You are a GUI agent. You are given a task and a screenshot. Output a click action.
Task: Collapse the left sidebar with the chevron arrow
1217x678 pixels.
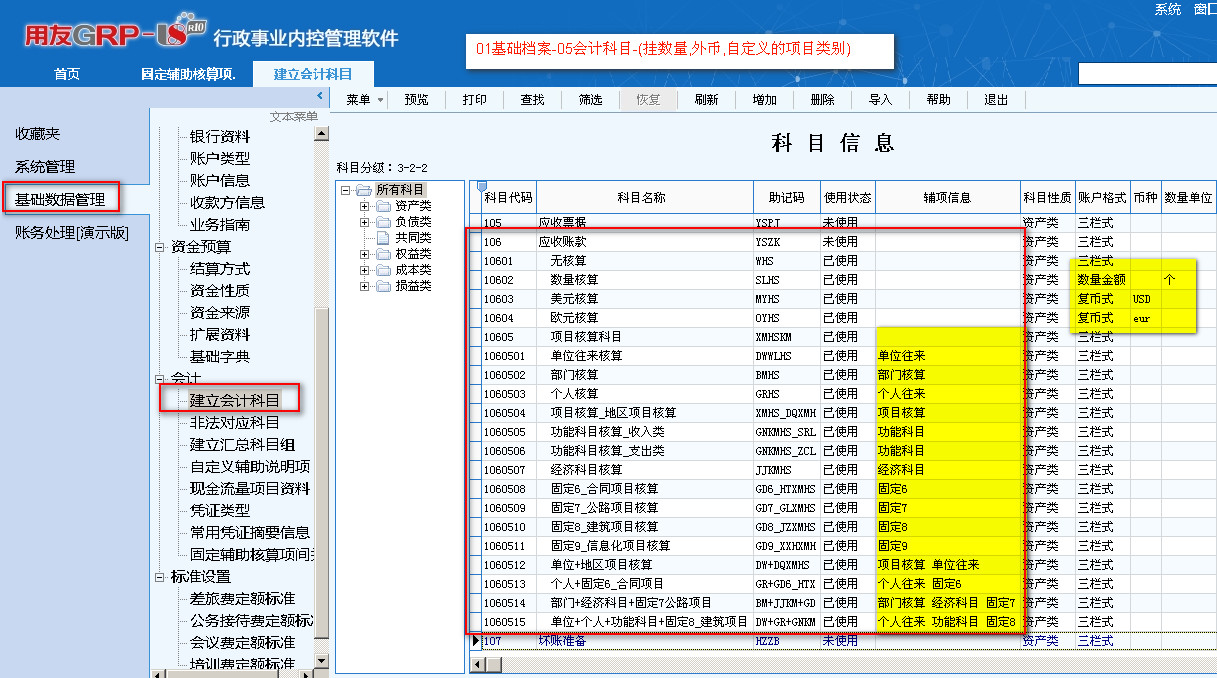(x=320, y=96)
